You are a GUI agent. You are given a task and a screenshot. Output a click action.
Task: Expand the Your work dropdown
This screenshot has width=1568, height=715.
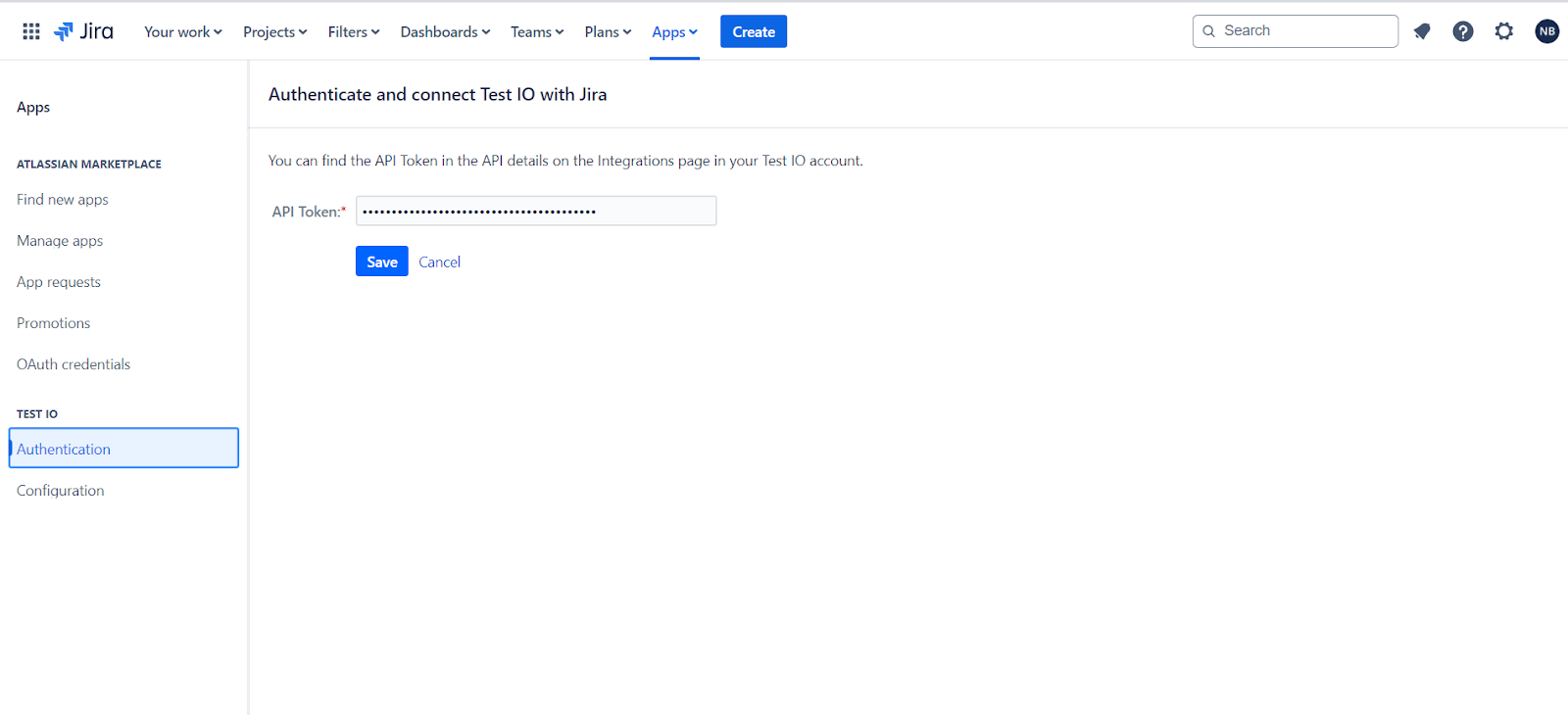point(183,31)
